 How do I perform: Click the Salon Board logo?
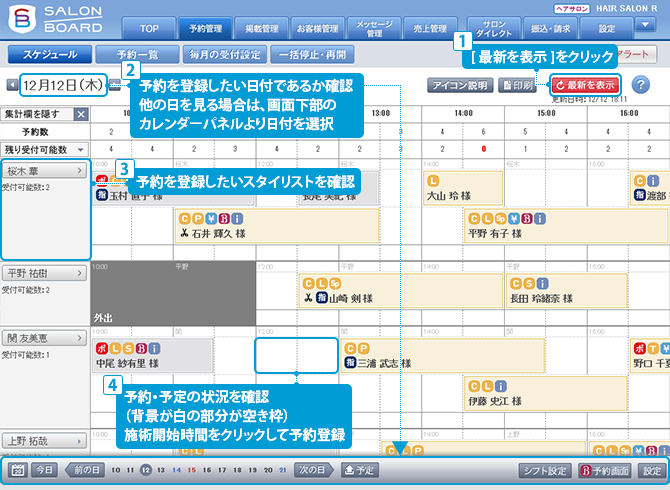(56, 19)
